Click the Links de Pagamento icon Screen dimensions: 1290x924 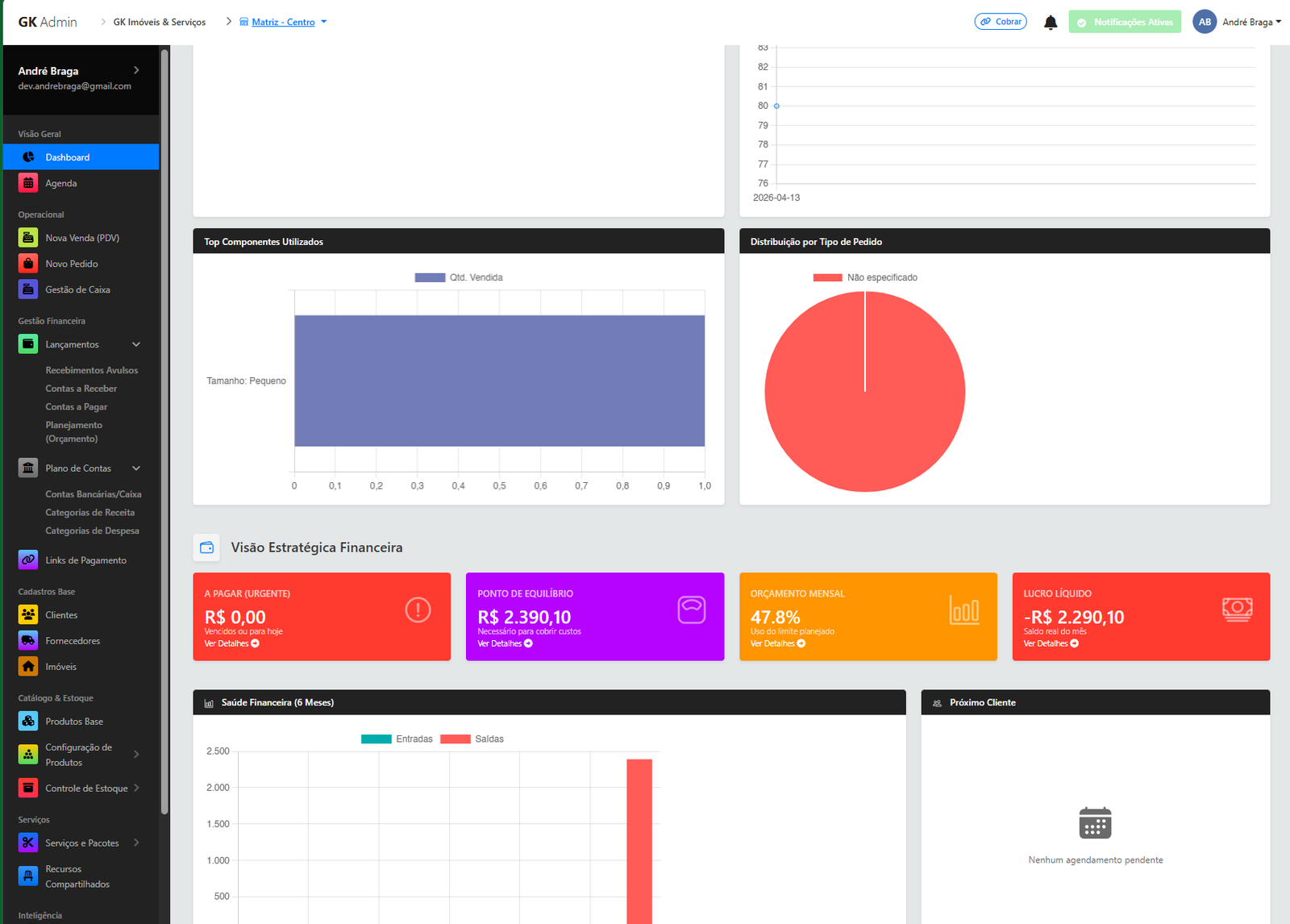point(28,559)
